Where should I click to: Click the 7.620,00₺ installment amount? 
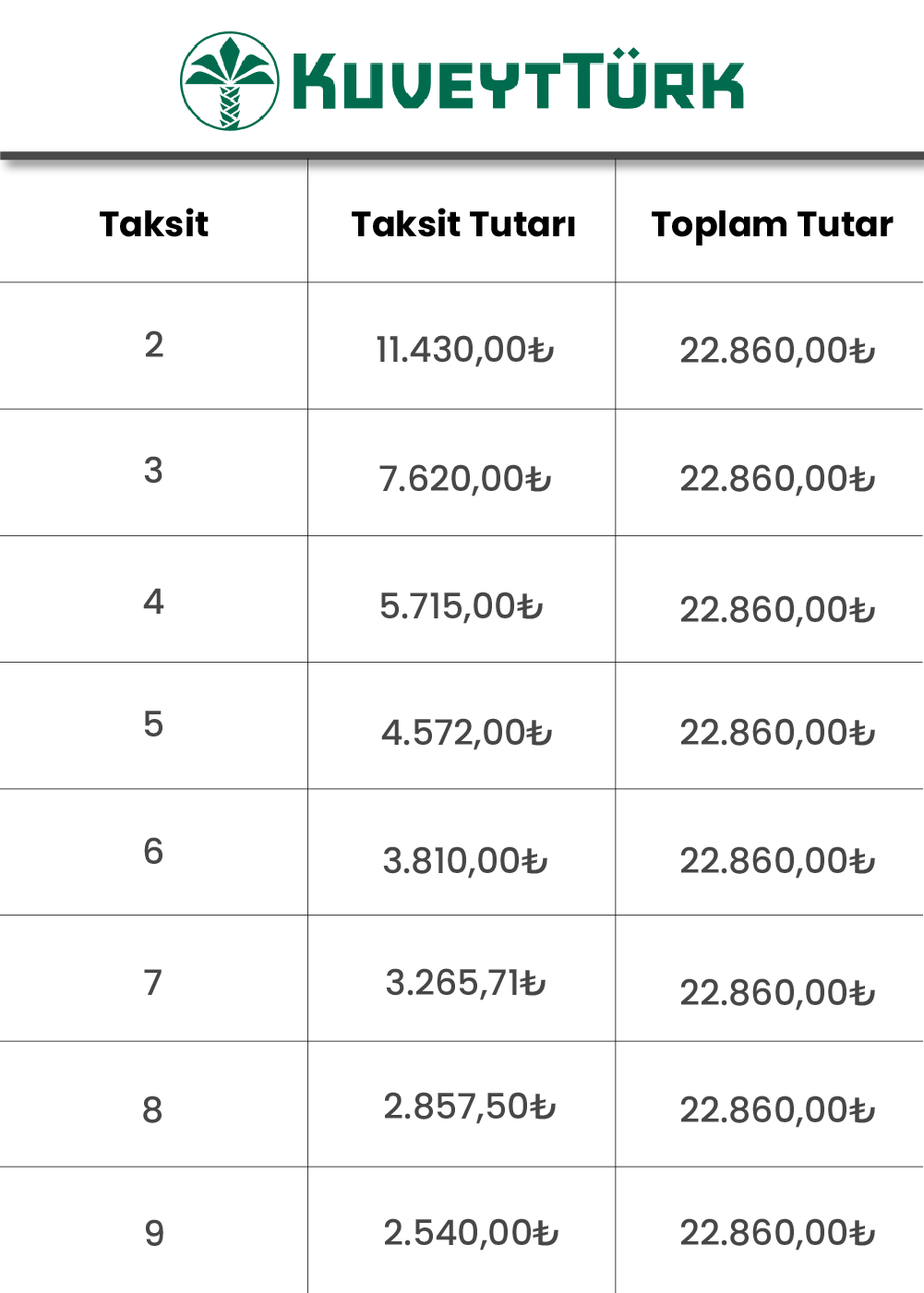point(465,479)
